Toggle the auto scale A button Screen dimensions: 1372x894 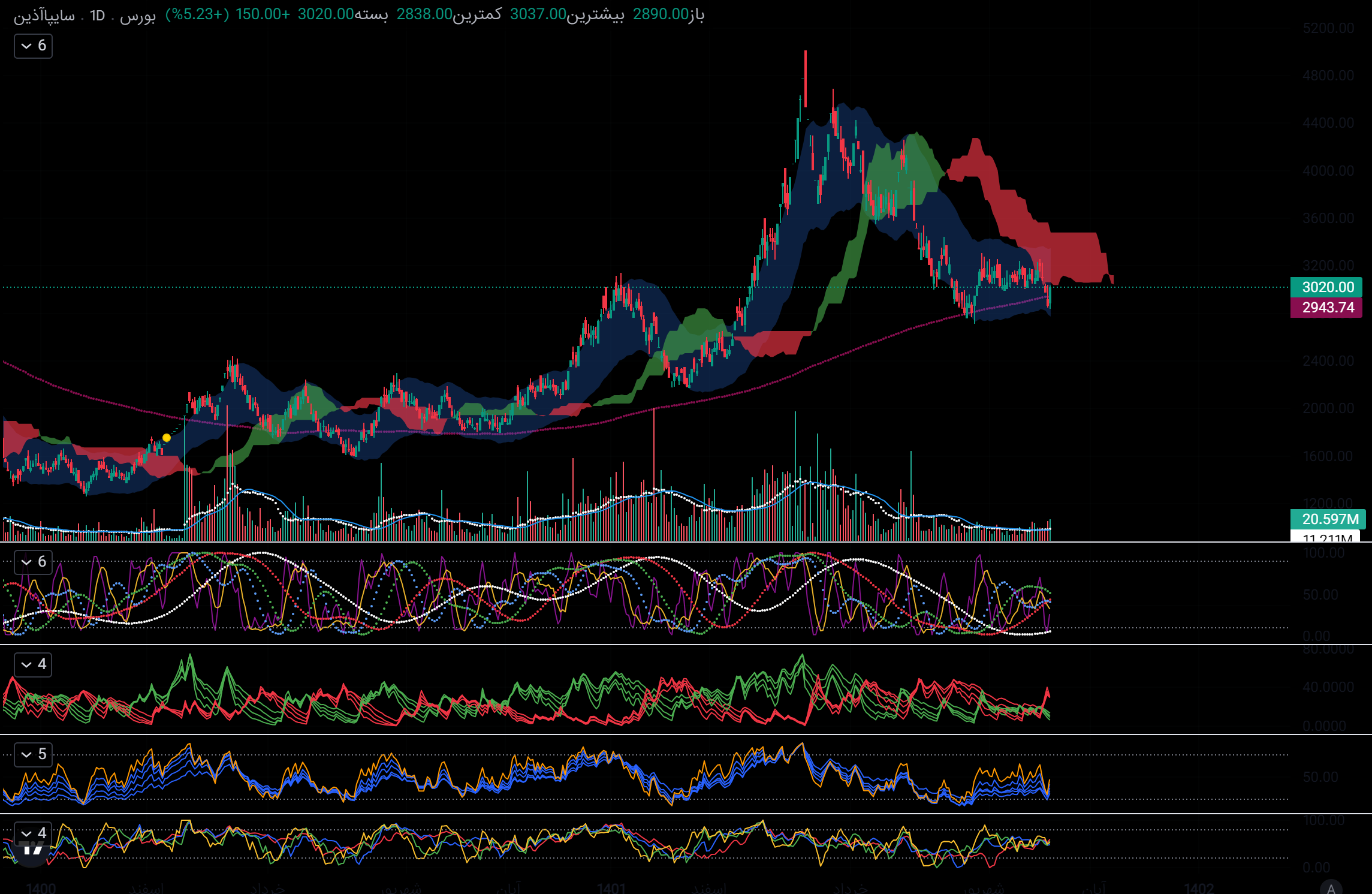(x=1331, y=888)
